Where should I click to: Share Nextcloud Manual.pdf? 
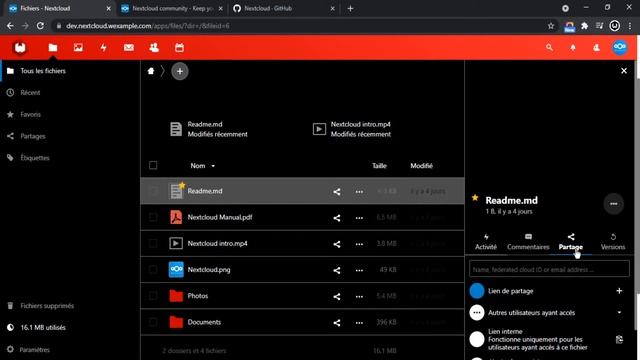pyautogui.click(x=337, y=218)
